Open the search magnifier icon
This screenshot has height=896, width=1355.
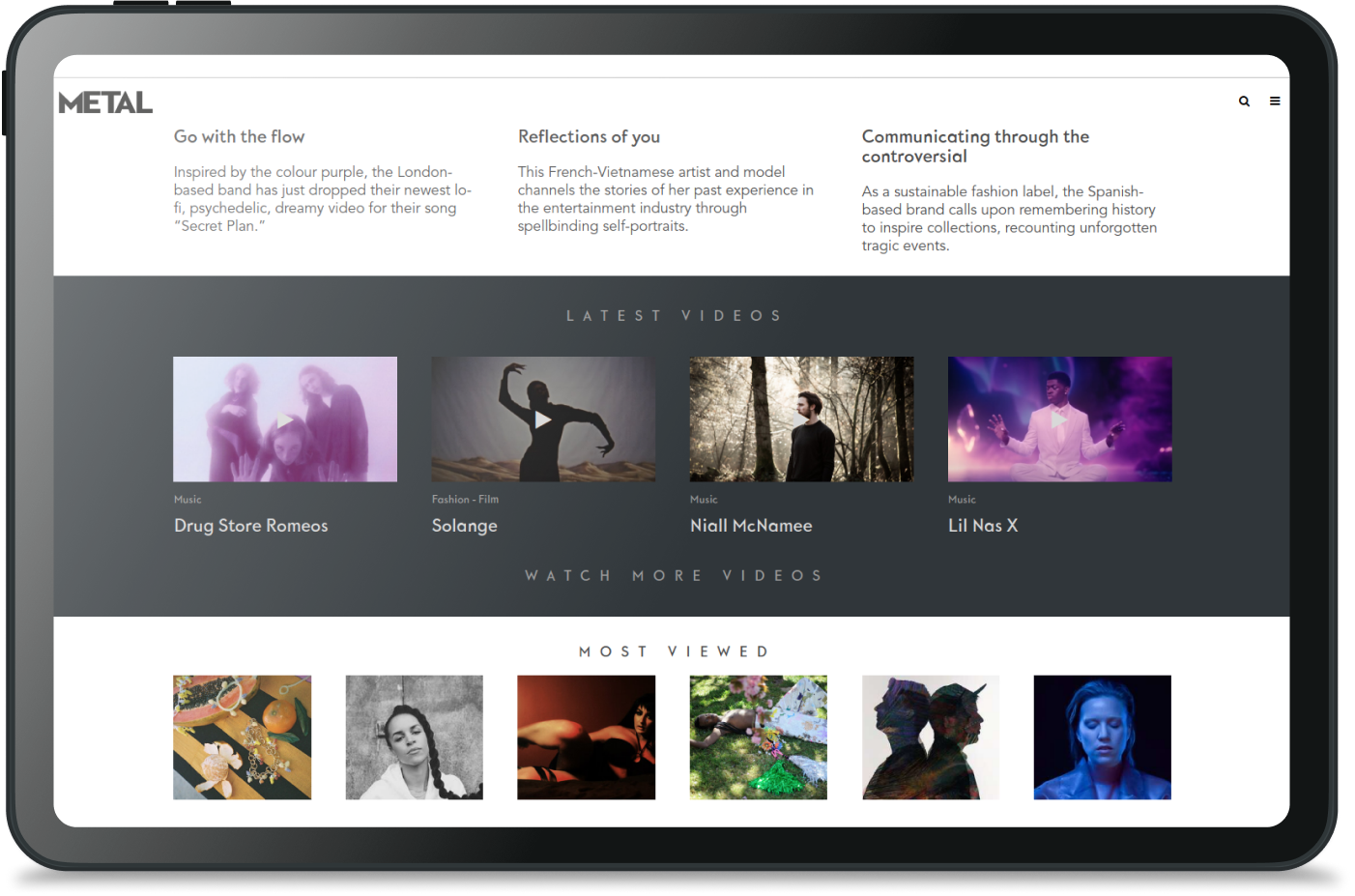1244,101
